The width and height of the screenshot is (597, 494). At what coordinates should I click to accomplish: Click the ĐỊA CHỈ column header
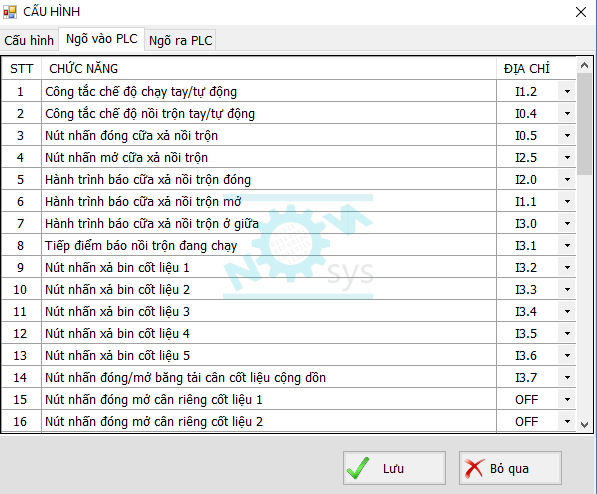[536, 69]
